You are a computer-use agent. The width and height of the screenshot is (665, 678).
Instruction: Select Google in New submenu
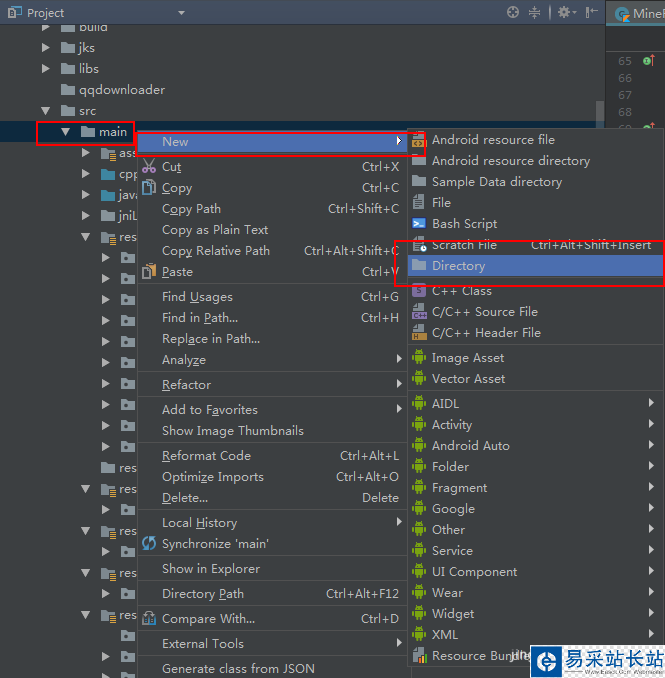coord(535,509)
